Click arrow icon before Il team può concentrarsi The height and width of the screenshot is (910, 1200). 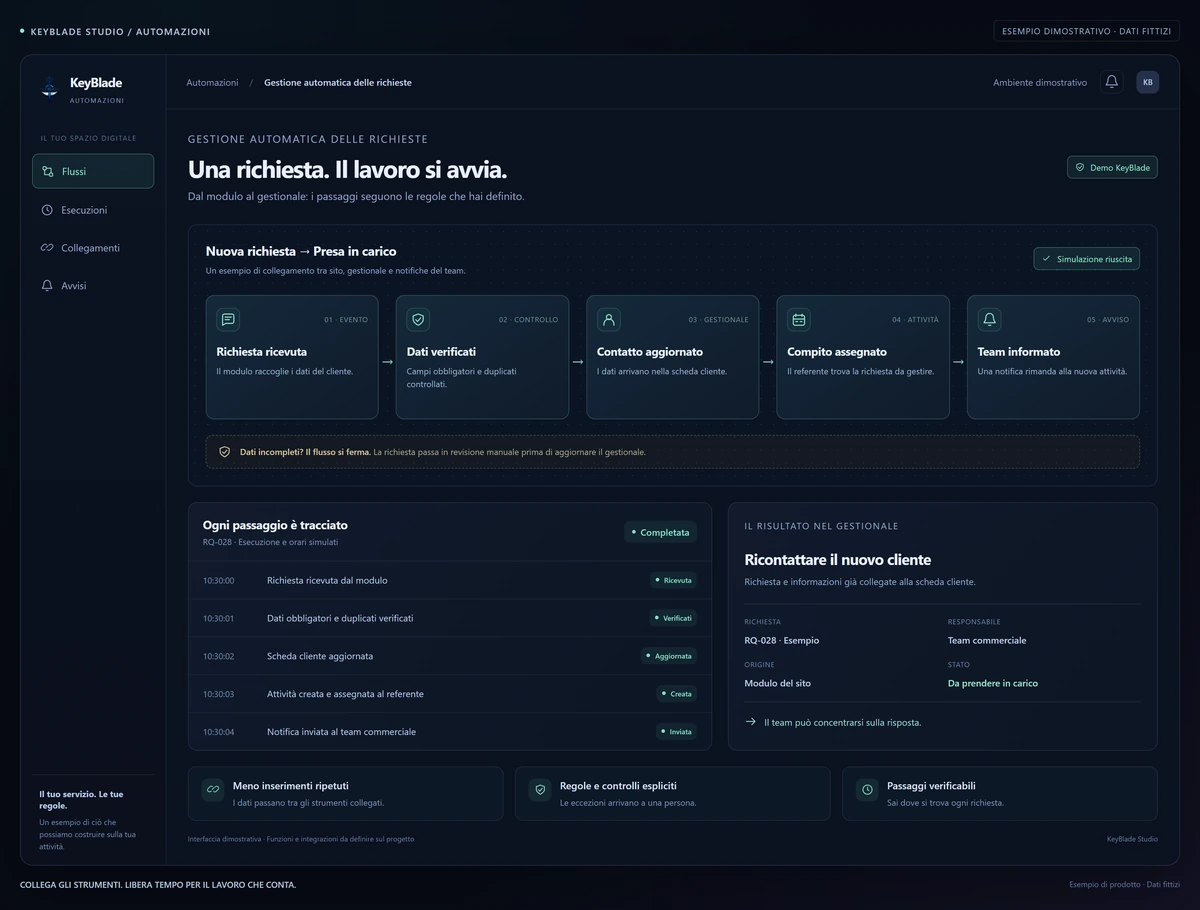(x=751, y=721)
